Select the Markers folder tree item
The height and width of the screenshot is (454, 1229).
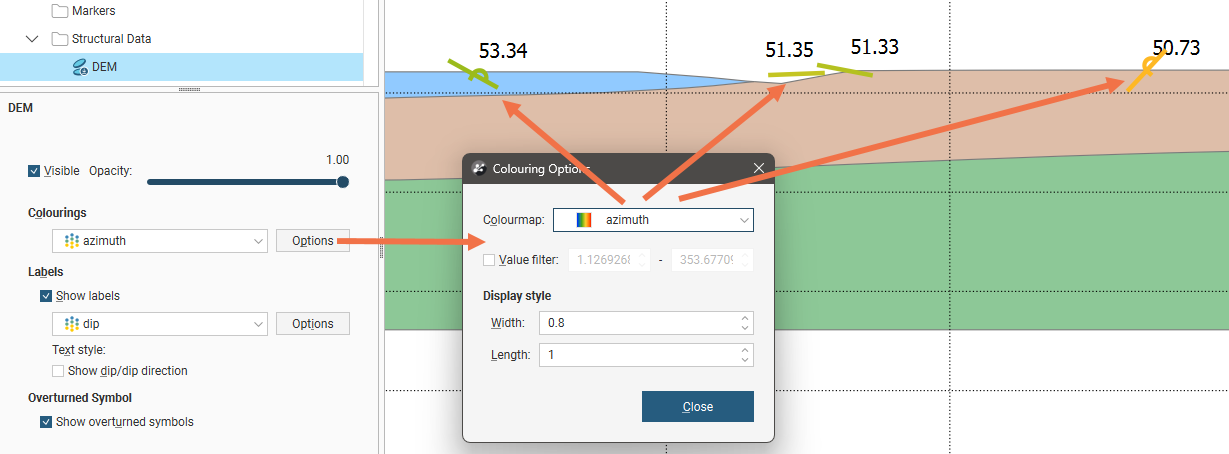pos(93,11)
